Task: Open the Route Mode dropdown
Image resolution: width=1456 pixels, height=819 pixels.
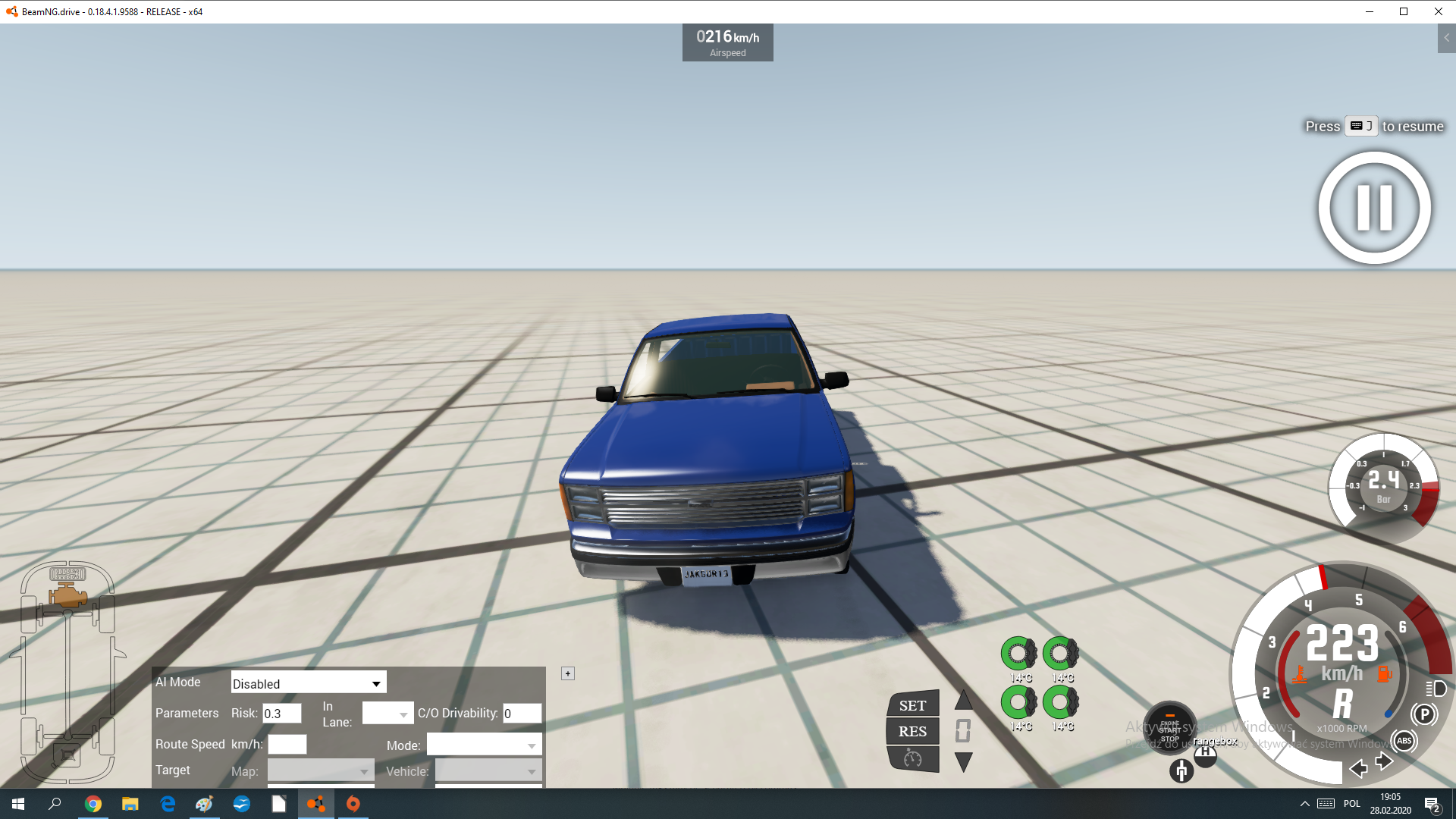Action: 485,745
